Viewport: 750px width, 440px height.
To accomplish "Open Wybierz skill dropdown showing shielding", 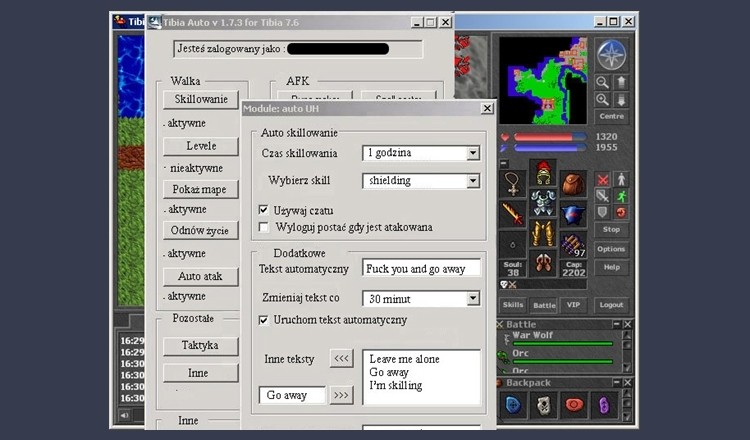I will 473,180.
